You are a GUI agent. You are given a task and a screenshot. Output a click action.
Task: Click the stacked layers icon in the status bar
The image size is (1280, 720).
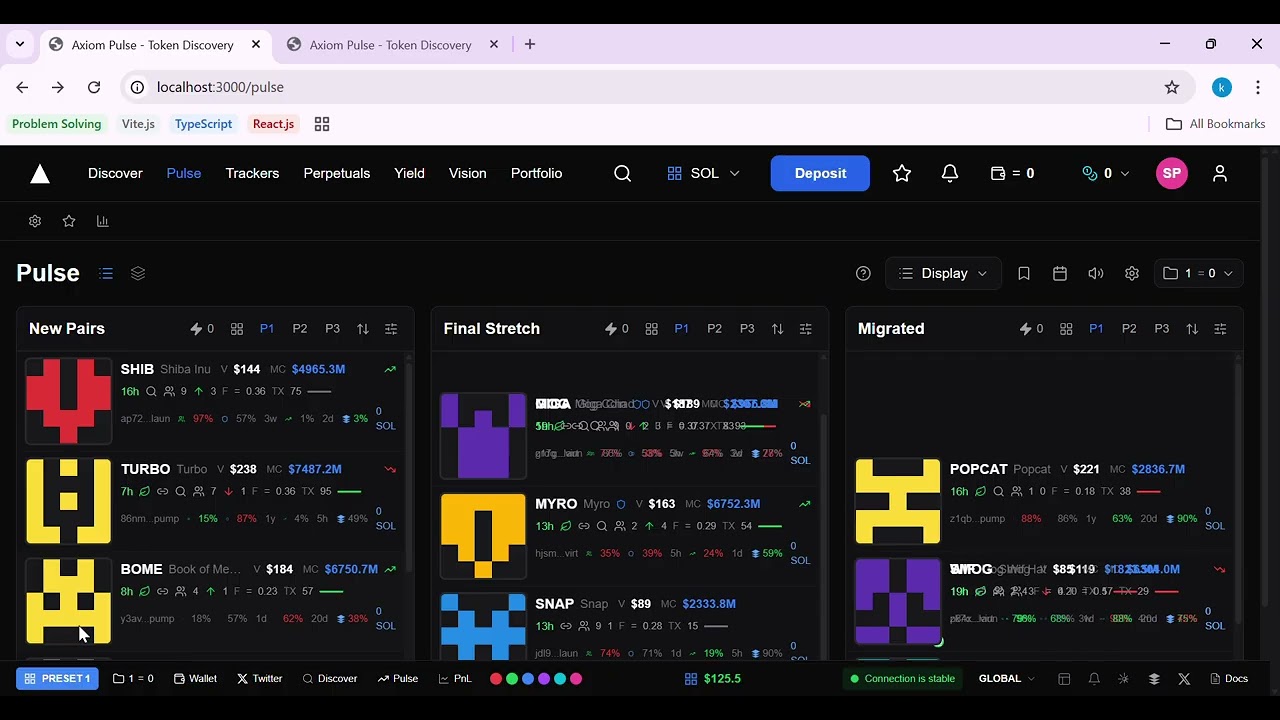pos(1154,679)
